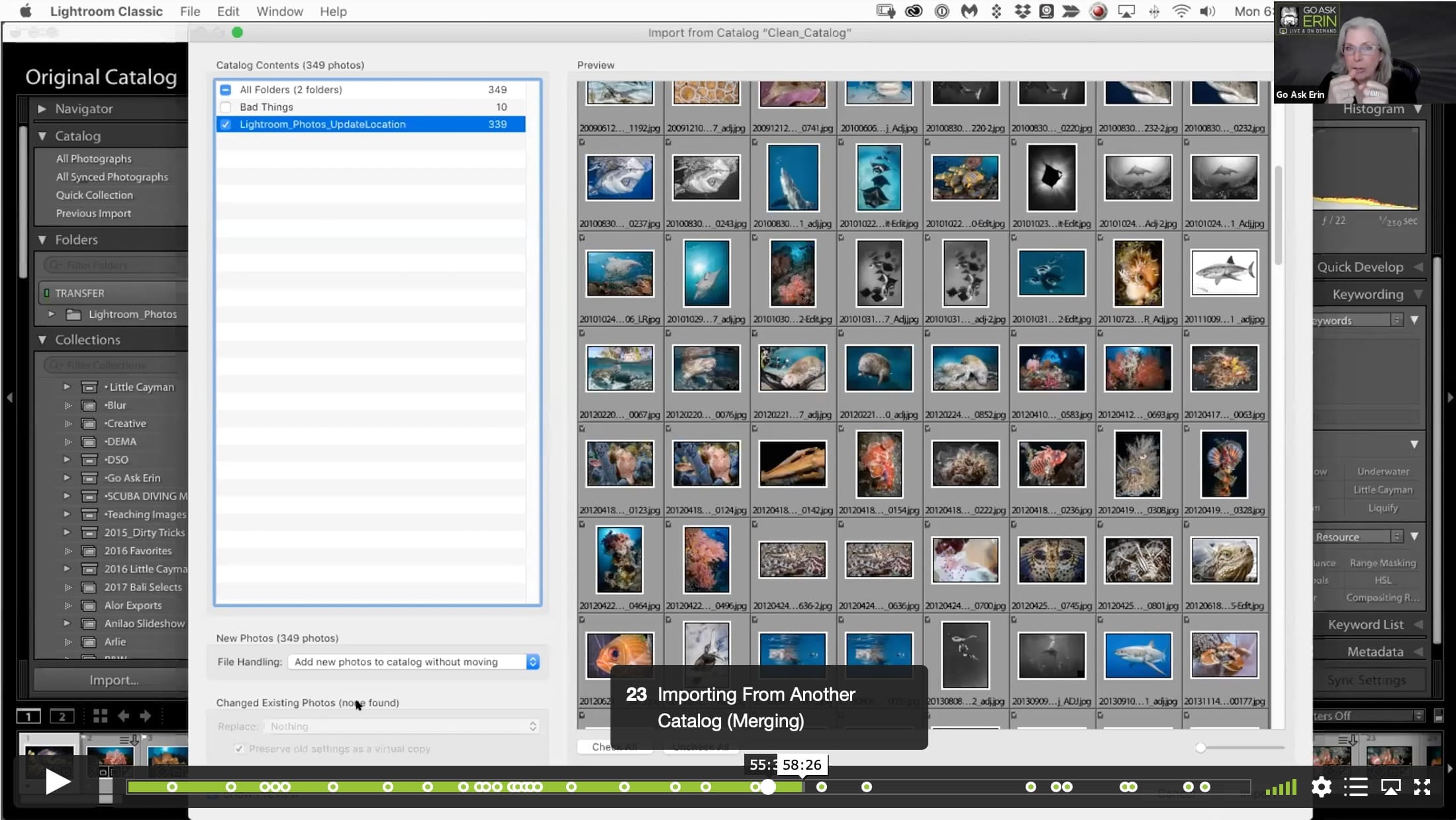Toggle the import checkbox for 20100830..._0237.jpg
Image resolution: width=1456 pixels, height=820 pixels.
tap(582, 142)
